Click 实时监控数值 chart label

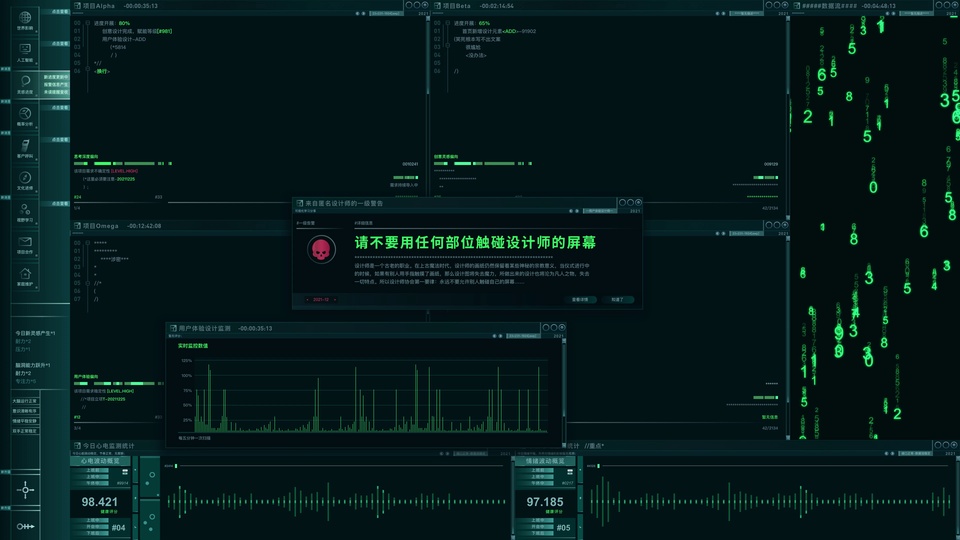pyautogui.click(x=193, y=346)
